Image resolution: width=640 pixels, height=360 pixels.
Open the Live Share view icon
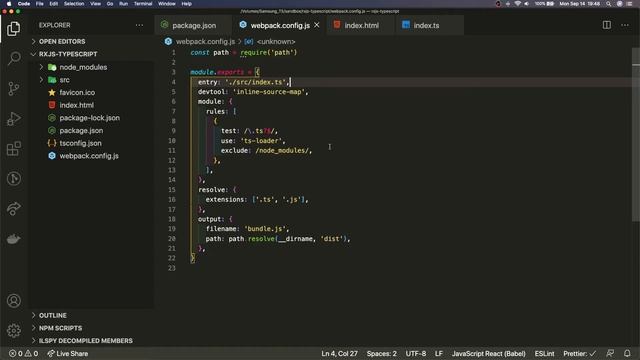click(13, 209)
